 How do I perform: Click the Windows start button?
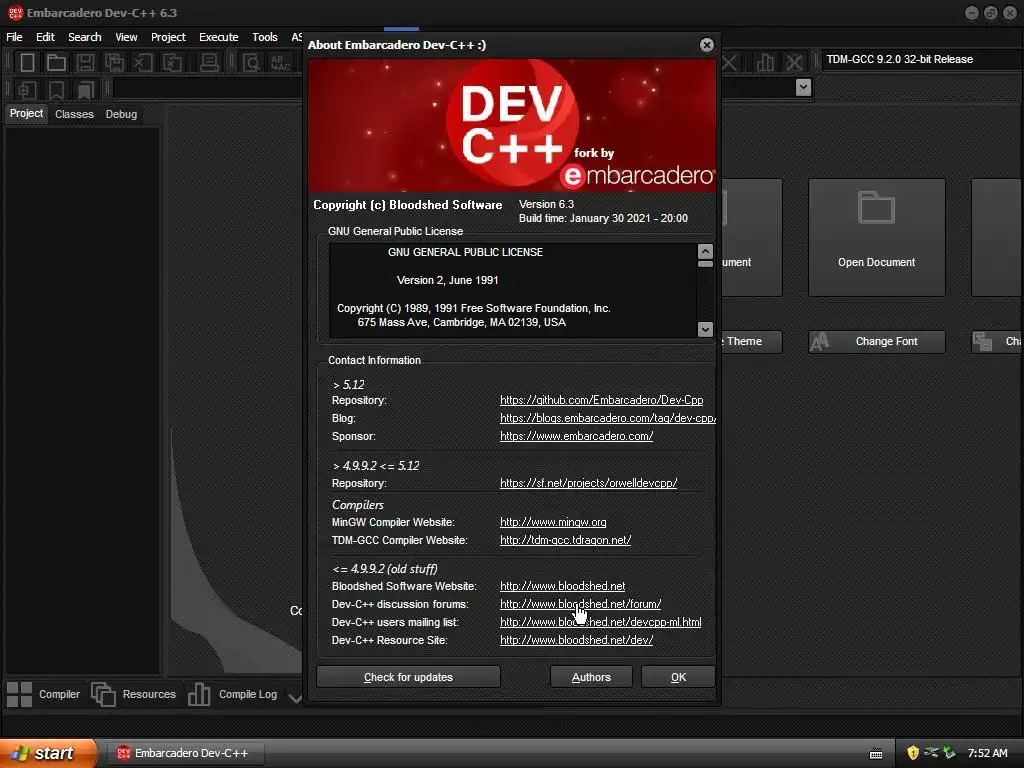[48, 753]
